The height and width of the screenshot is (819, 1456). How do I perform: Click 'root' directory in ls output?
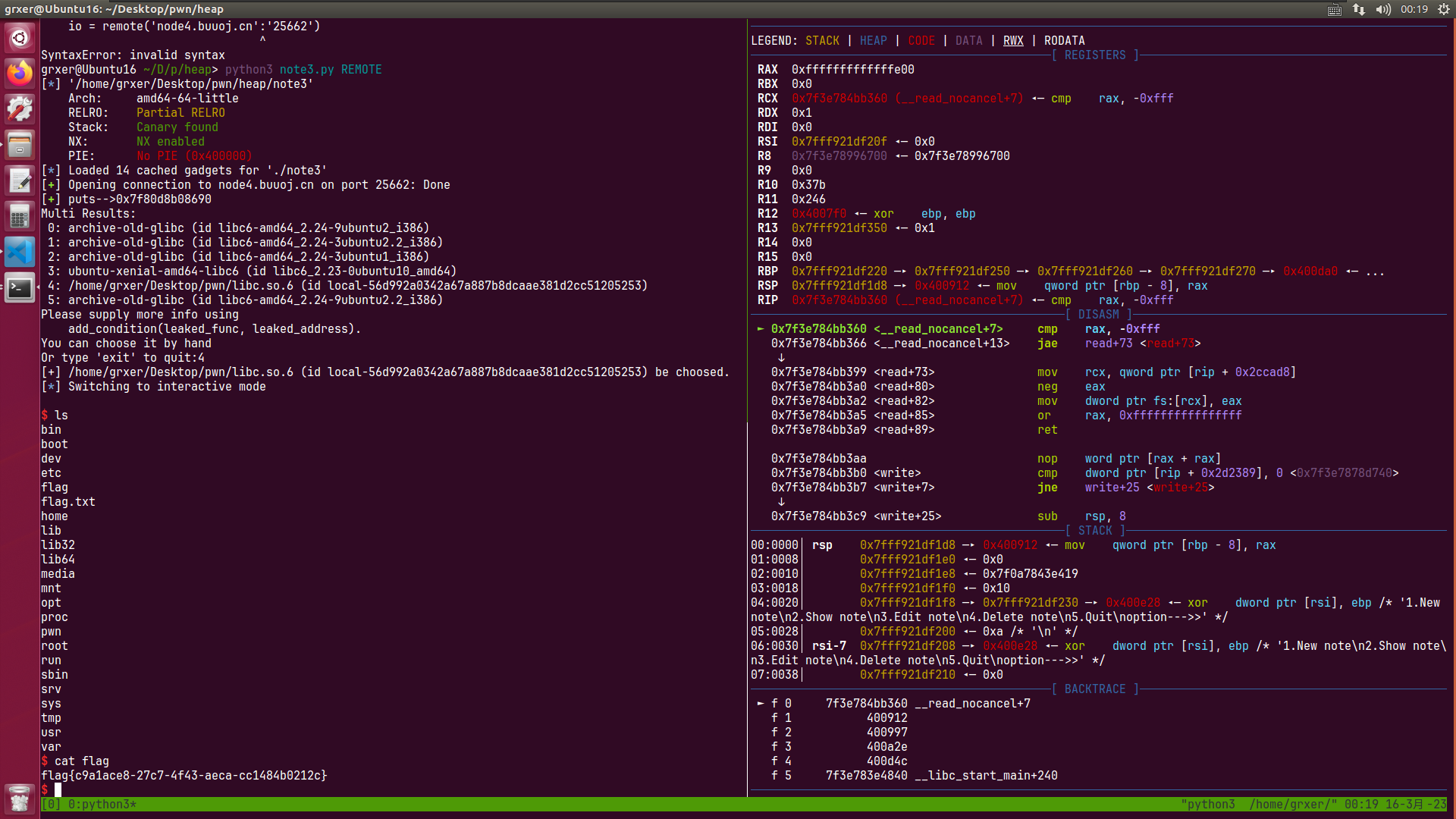click(55, 646)
